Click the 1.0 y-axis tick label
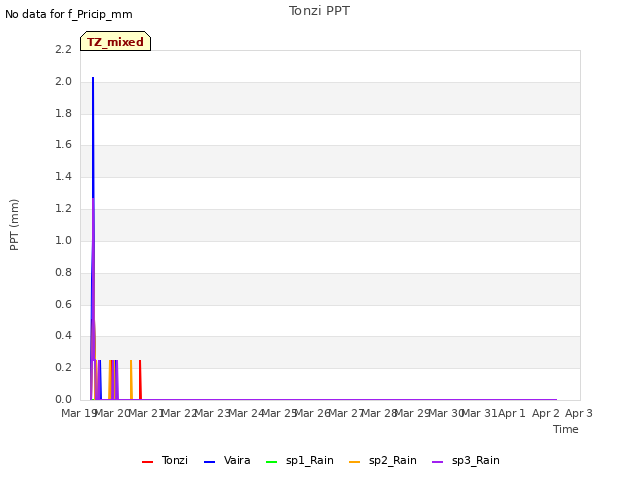This screenshot has height=480, width=640. (x=63, y=240)
